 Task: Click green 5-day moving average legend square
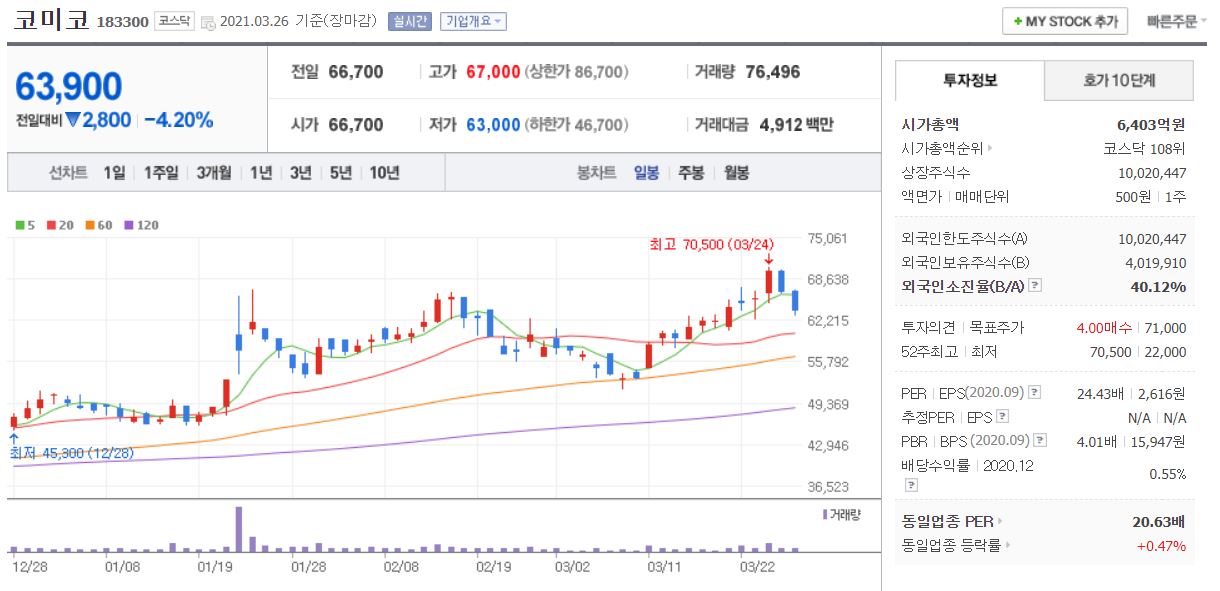[19, 226]
